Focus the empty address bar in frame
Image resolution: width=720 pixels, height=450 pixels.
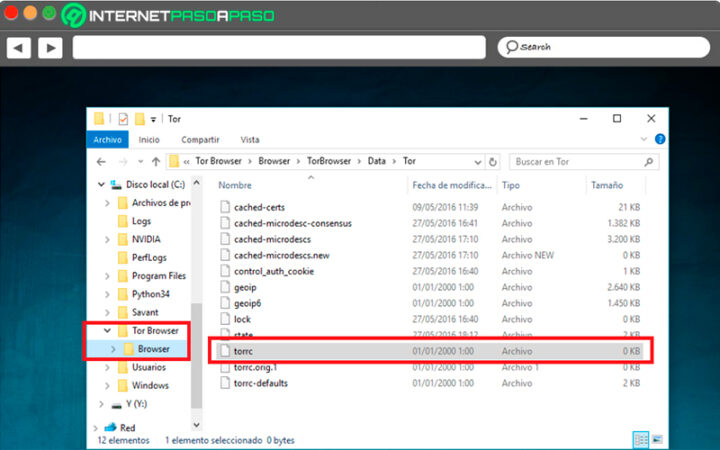279,47
